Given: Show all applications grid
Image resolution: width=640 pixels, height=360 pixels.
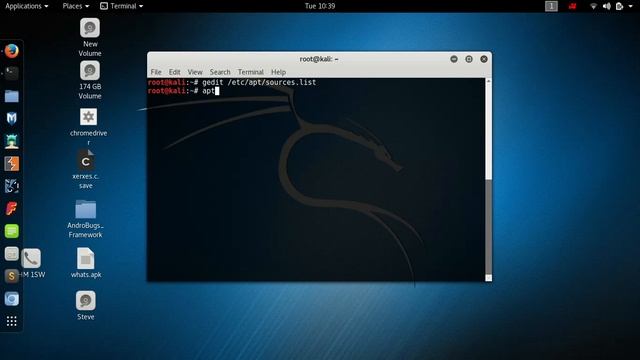Looking at the screenshot, I should pyautogui.click(x=11, y=321).
